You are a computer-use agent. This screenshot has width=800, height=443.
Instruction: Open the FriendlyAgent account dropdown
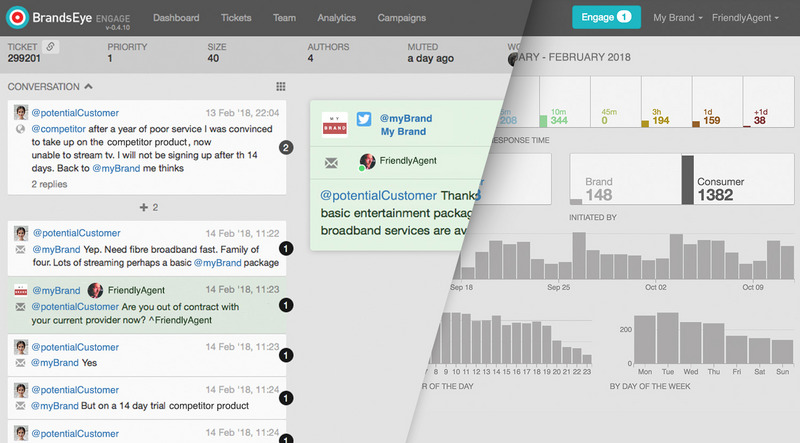click(x=745, y=18)
